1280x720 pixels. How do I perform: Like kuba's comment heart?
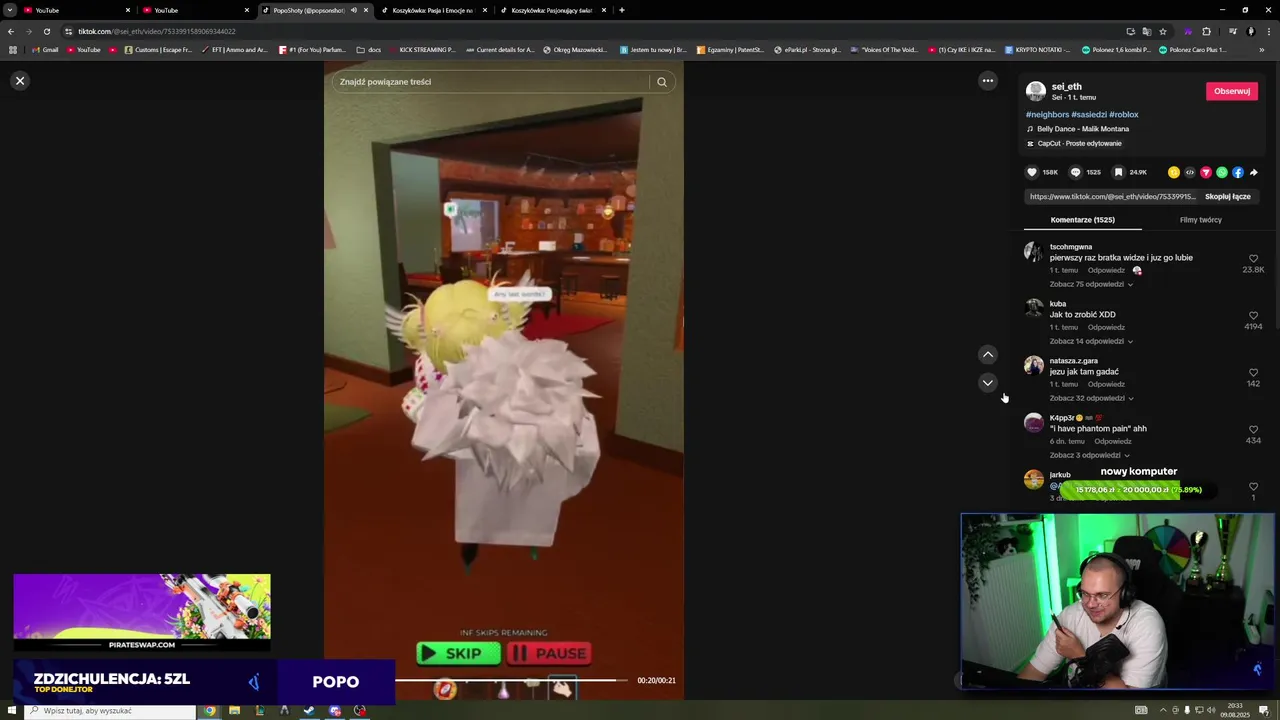point(1253,316)
